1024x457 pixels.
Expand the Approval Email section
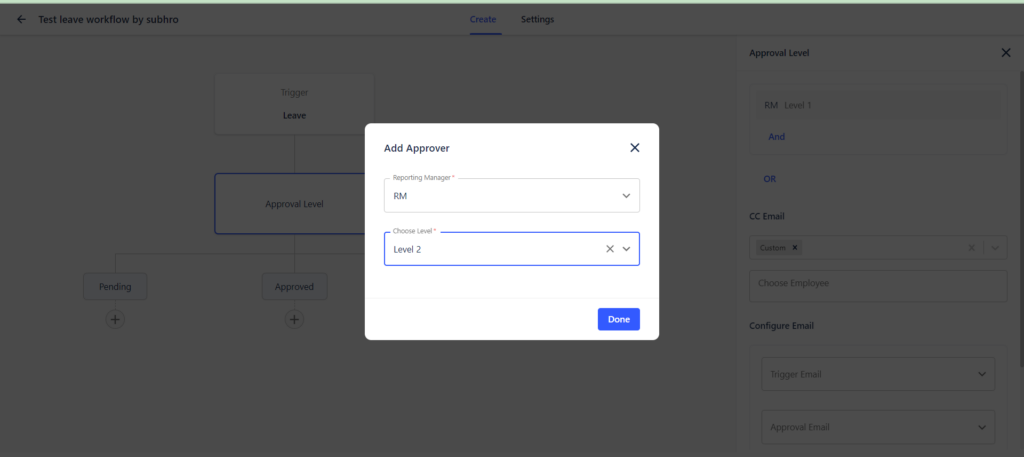[x=878, y=427]
